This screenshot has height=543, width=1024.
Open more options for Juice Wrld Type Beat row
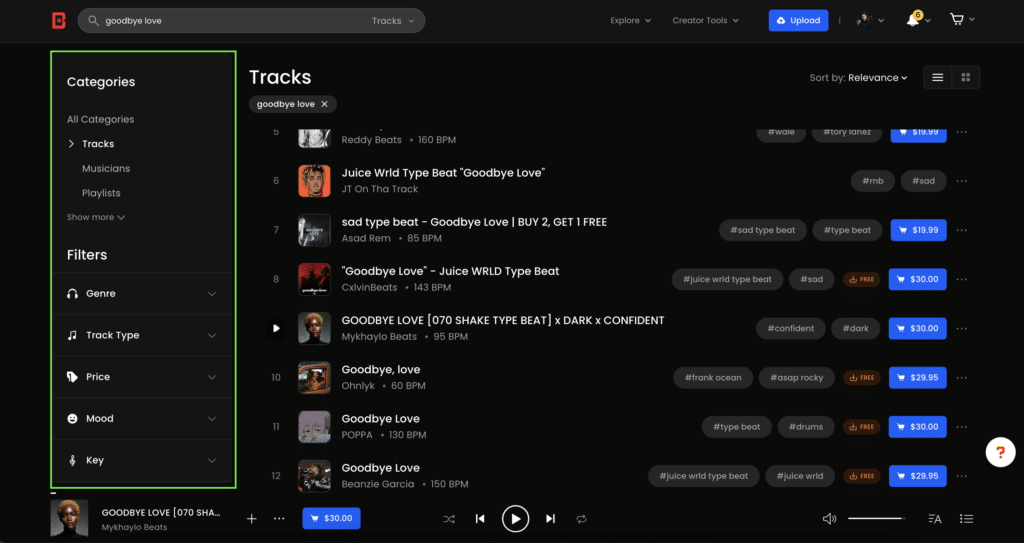coord(961,181)
